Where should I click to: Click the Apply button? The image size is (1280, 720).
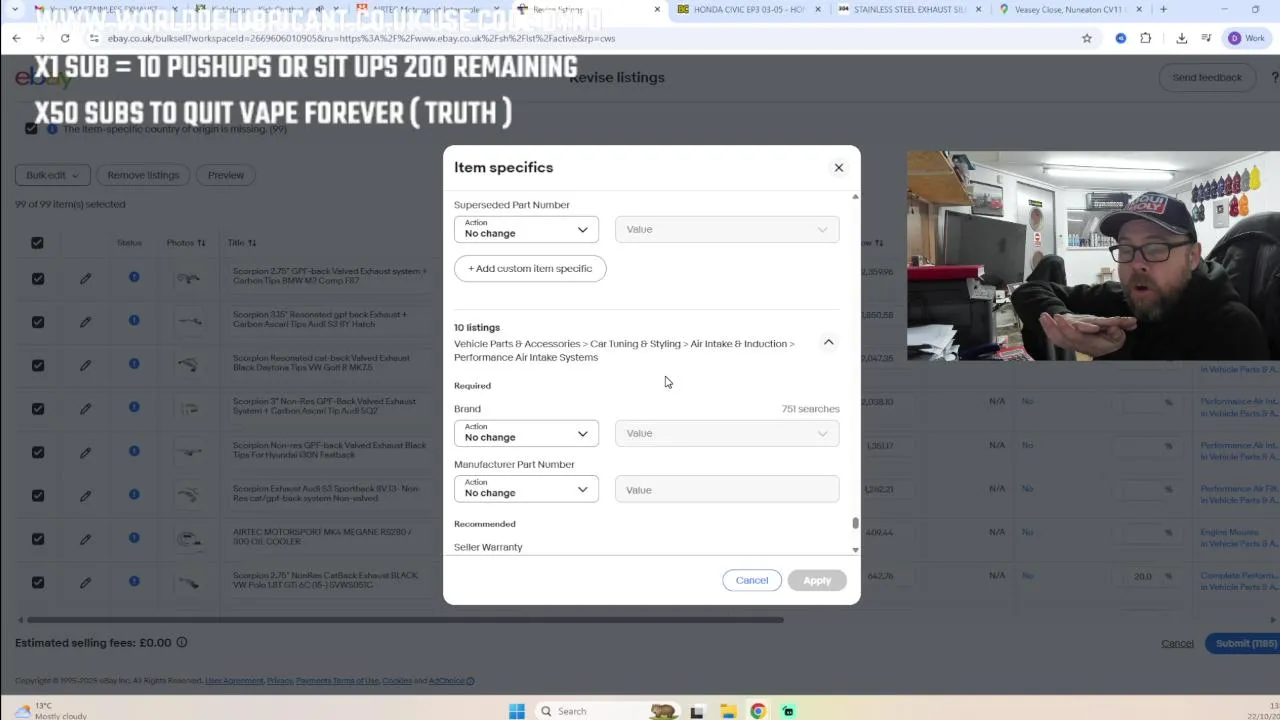[x=817, y=580]
